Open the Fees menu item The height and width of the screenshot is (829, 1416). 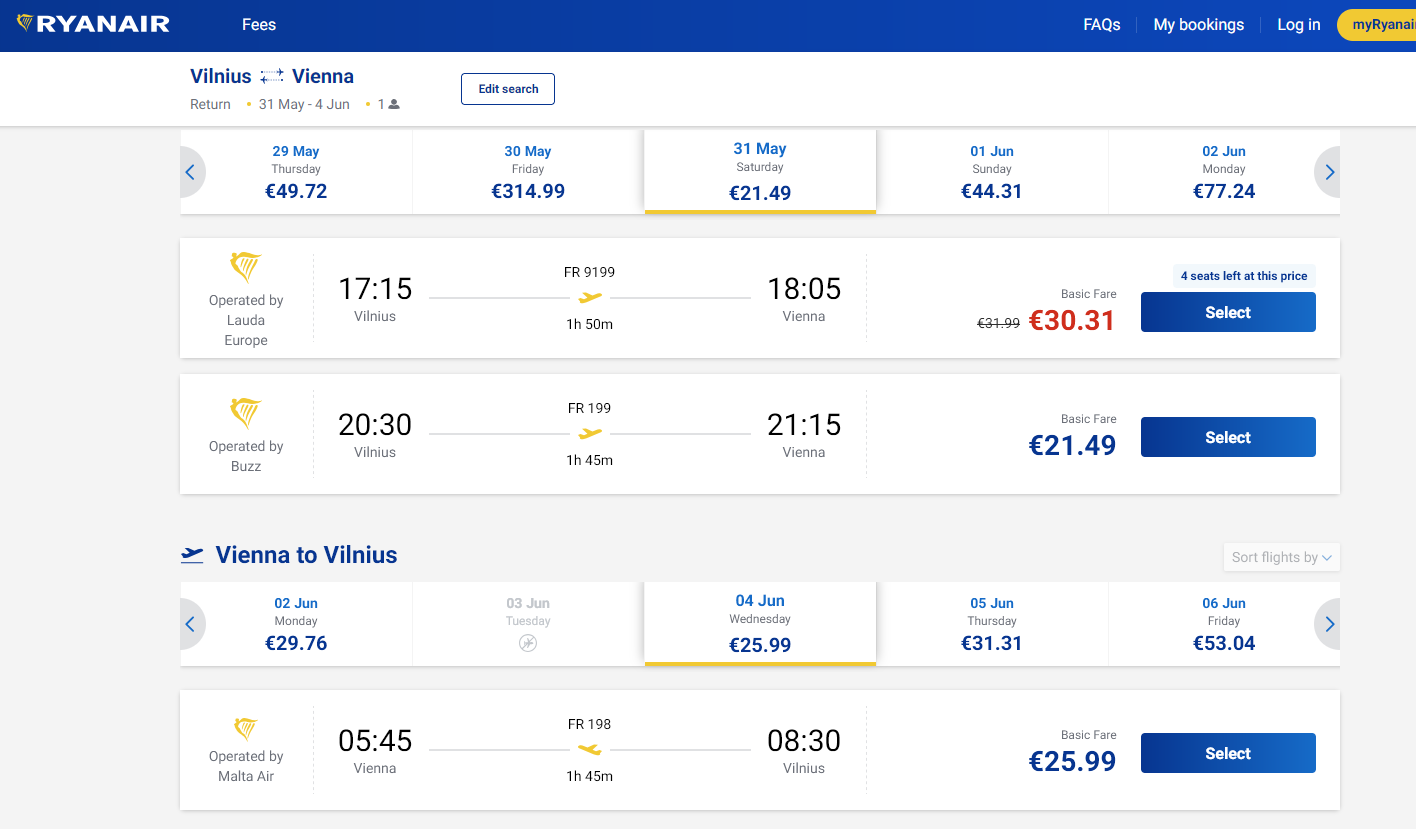point(259,25)
